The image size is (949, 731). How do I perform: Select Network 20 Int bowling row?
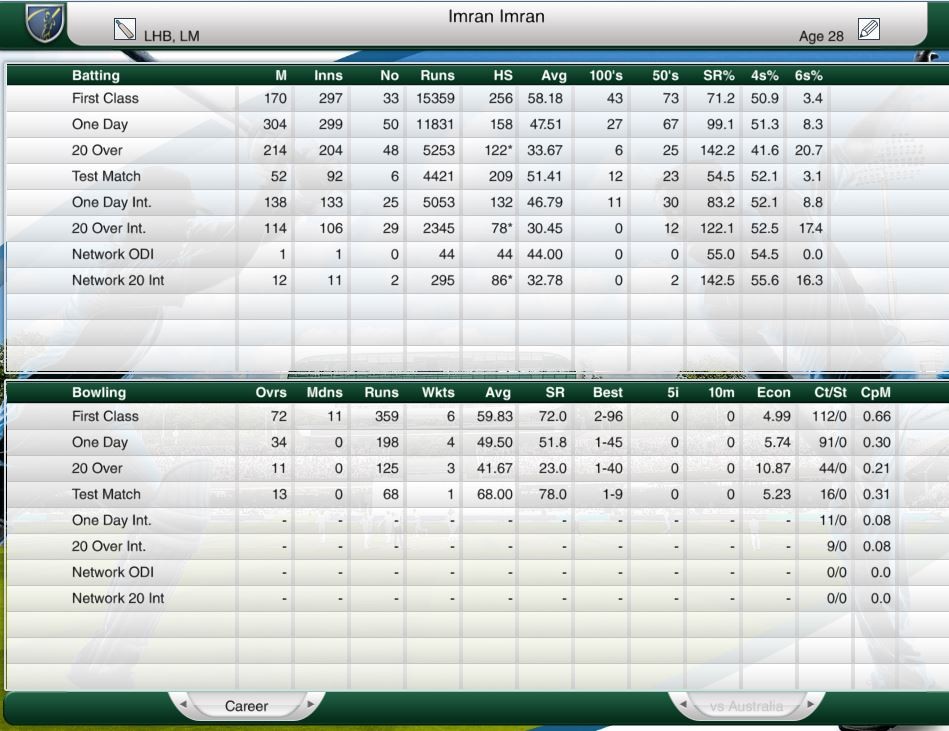pyautogui.click(x=478, y=598)
